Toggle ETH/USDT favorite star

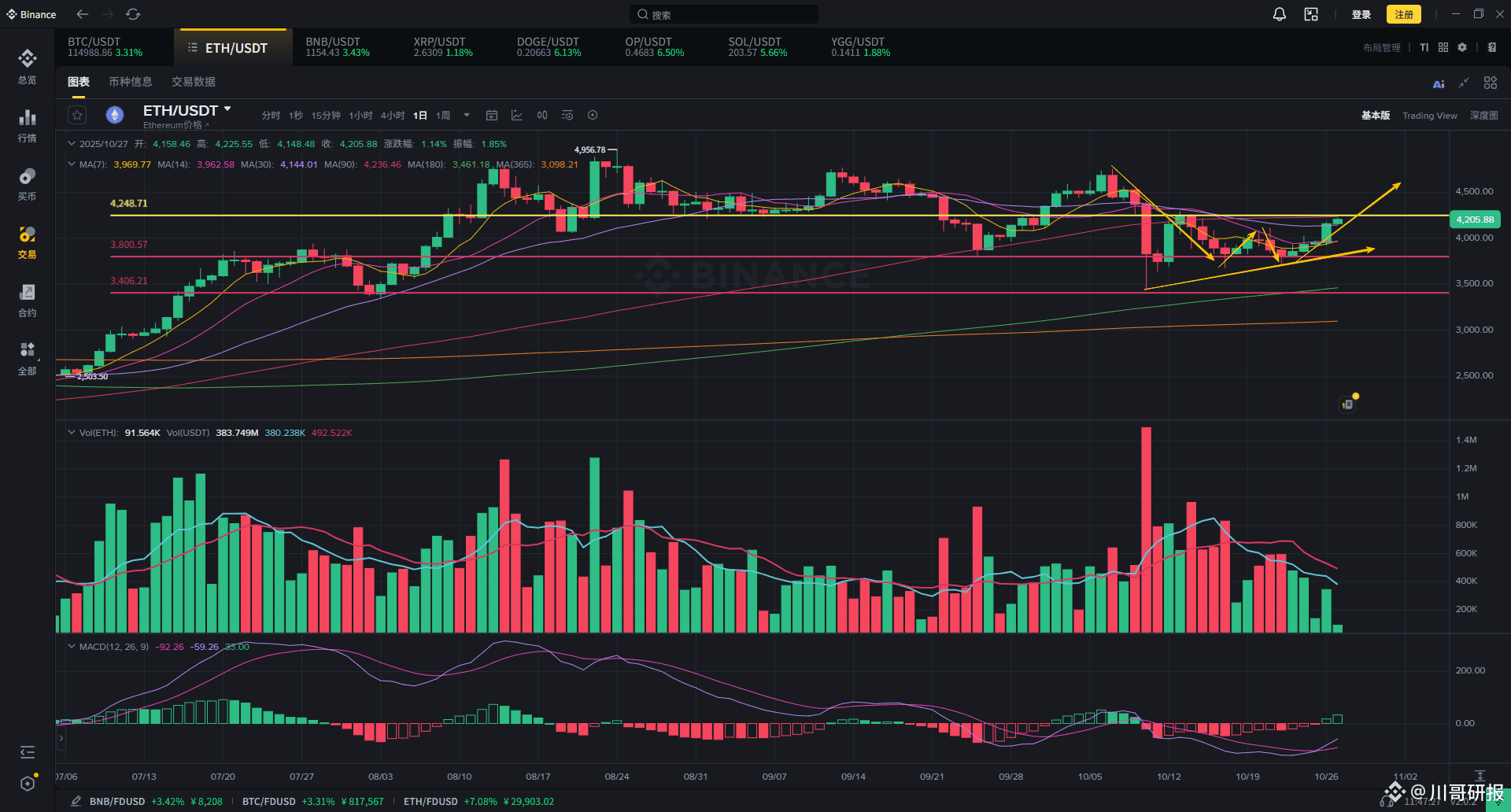click(x=77, y=115)
